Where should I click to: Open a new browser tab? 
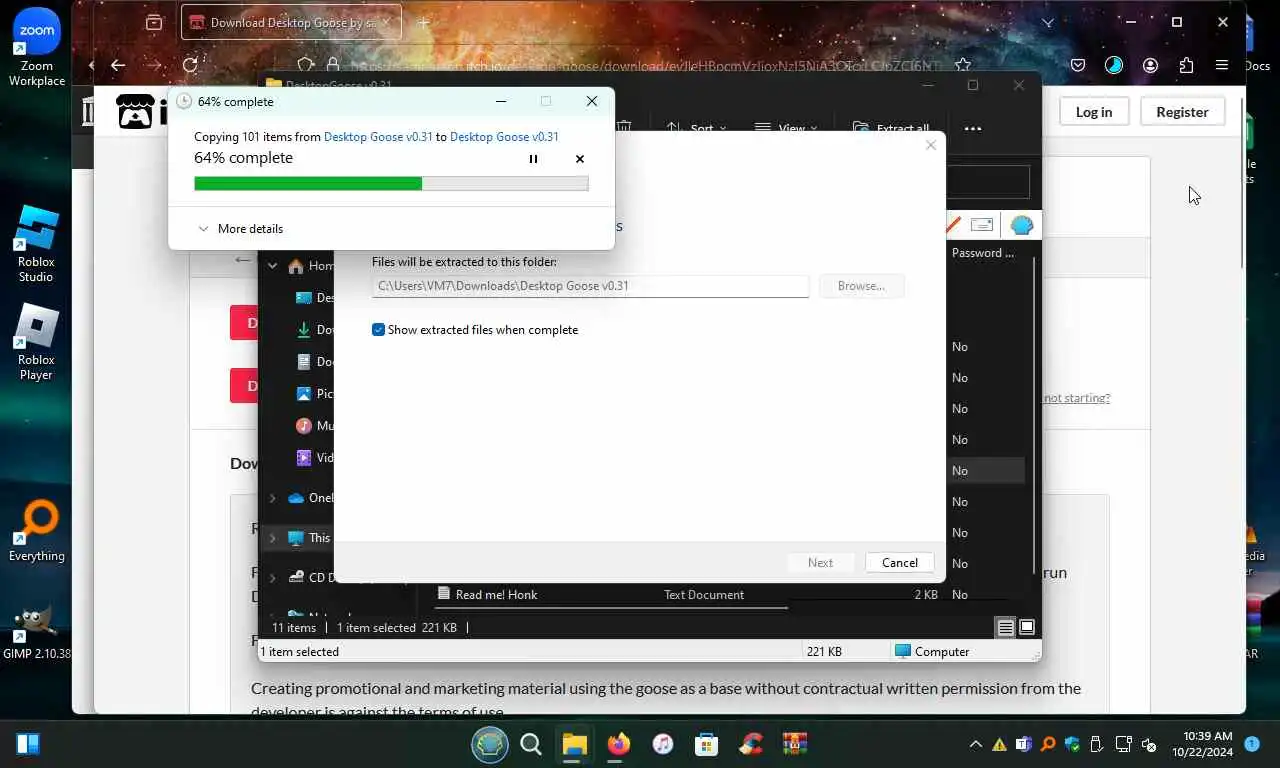(424, 22)
